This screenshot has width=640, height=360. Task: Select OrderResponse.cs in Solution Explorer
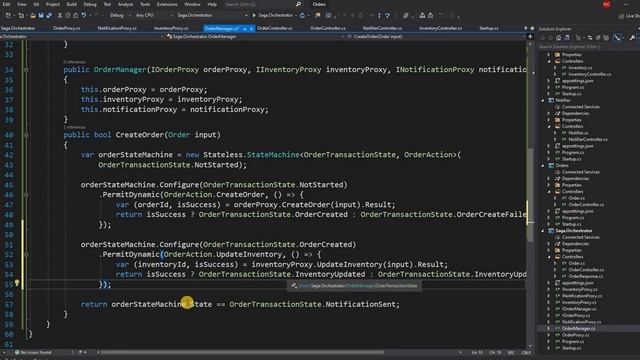click(x=586, y=276)
